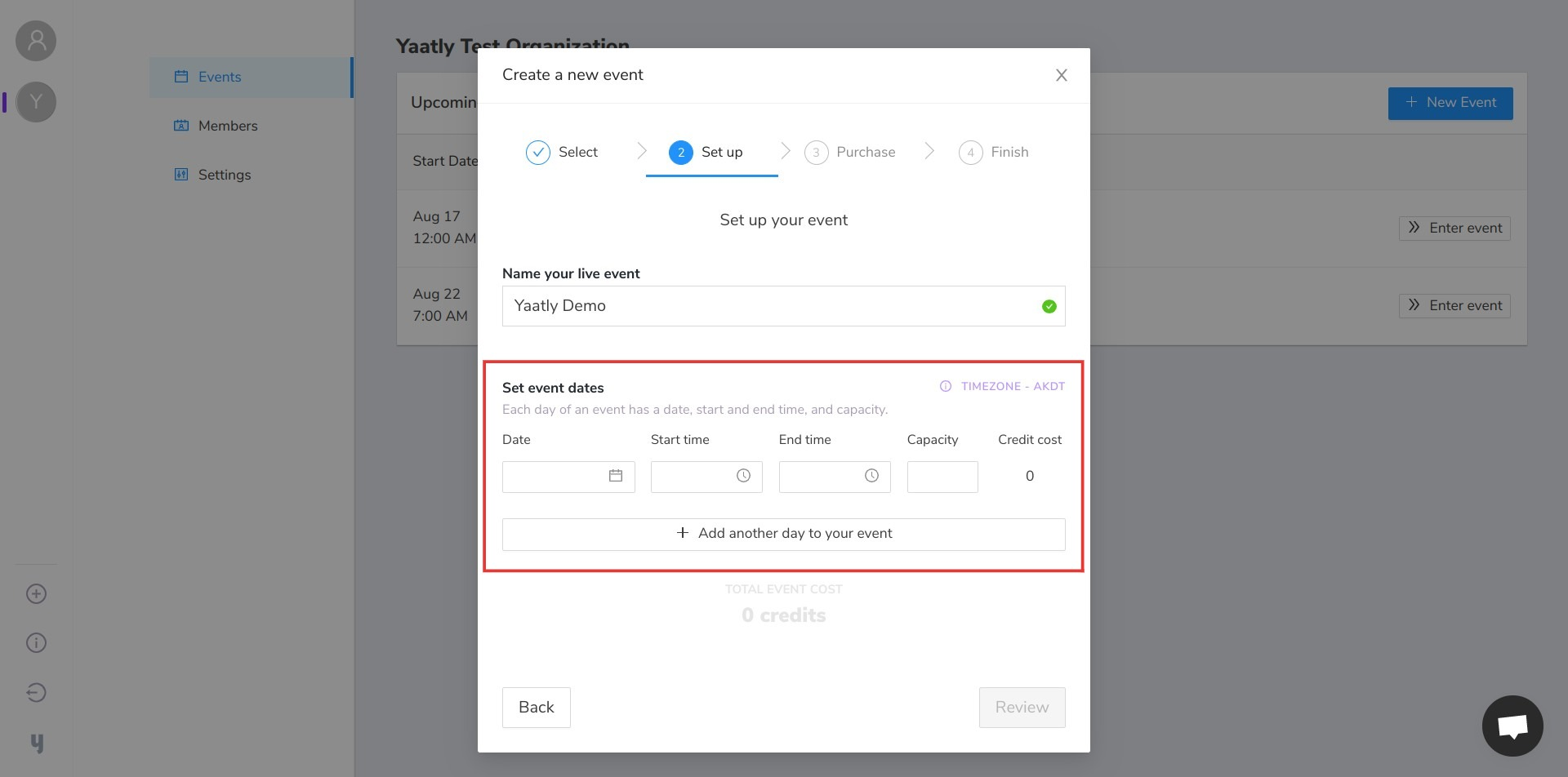Viewport: 1568px width, 777px height.
Task: Go to Events in the sidebar
Action: coord(252,77)
